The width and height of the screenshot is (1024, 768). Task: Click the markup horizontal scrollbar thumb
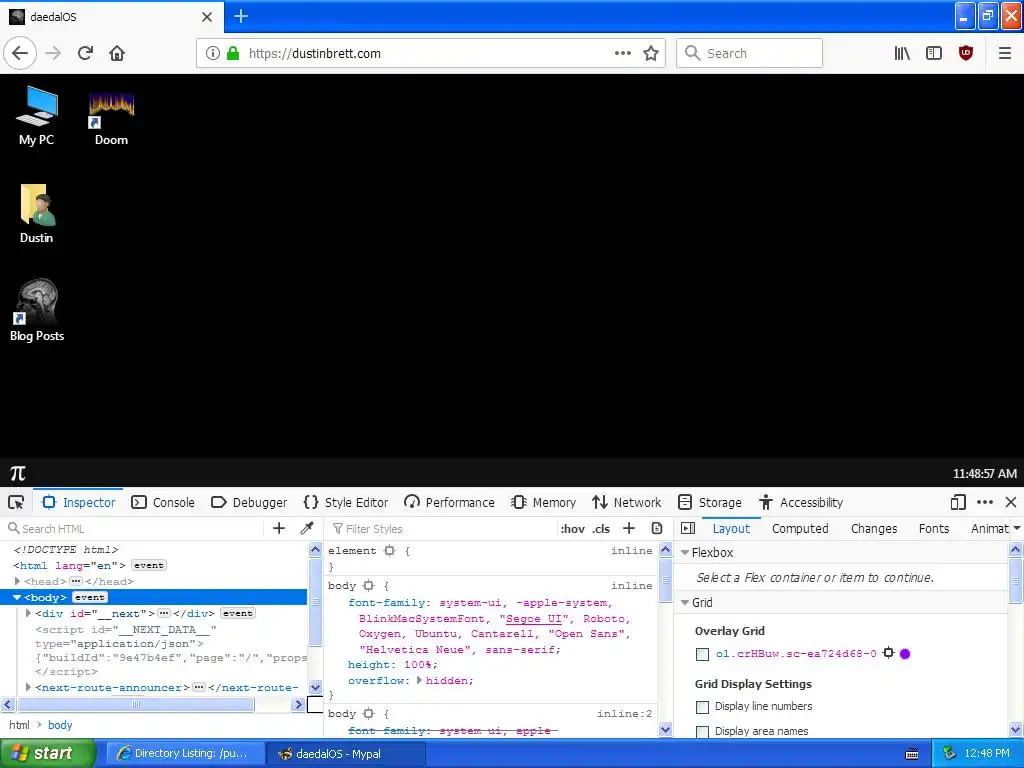point(135,704)
